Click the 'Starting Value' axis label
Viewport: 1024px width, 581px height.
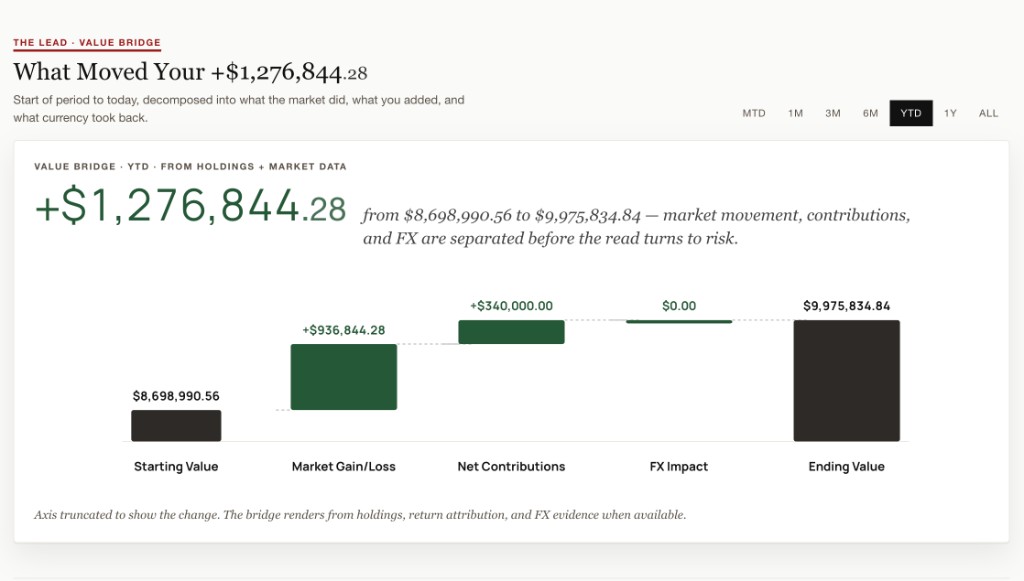[176, 467]
